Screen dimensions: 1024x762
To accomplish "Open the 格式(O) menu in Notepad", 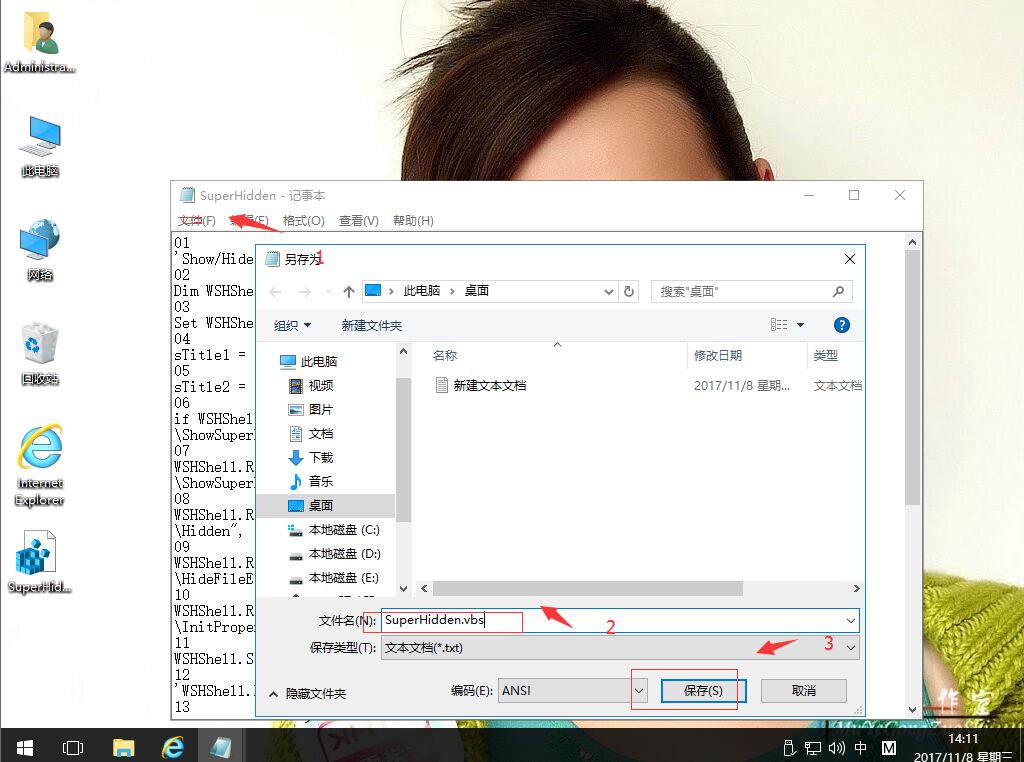I will (302, 220).
